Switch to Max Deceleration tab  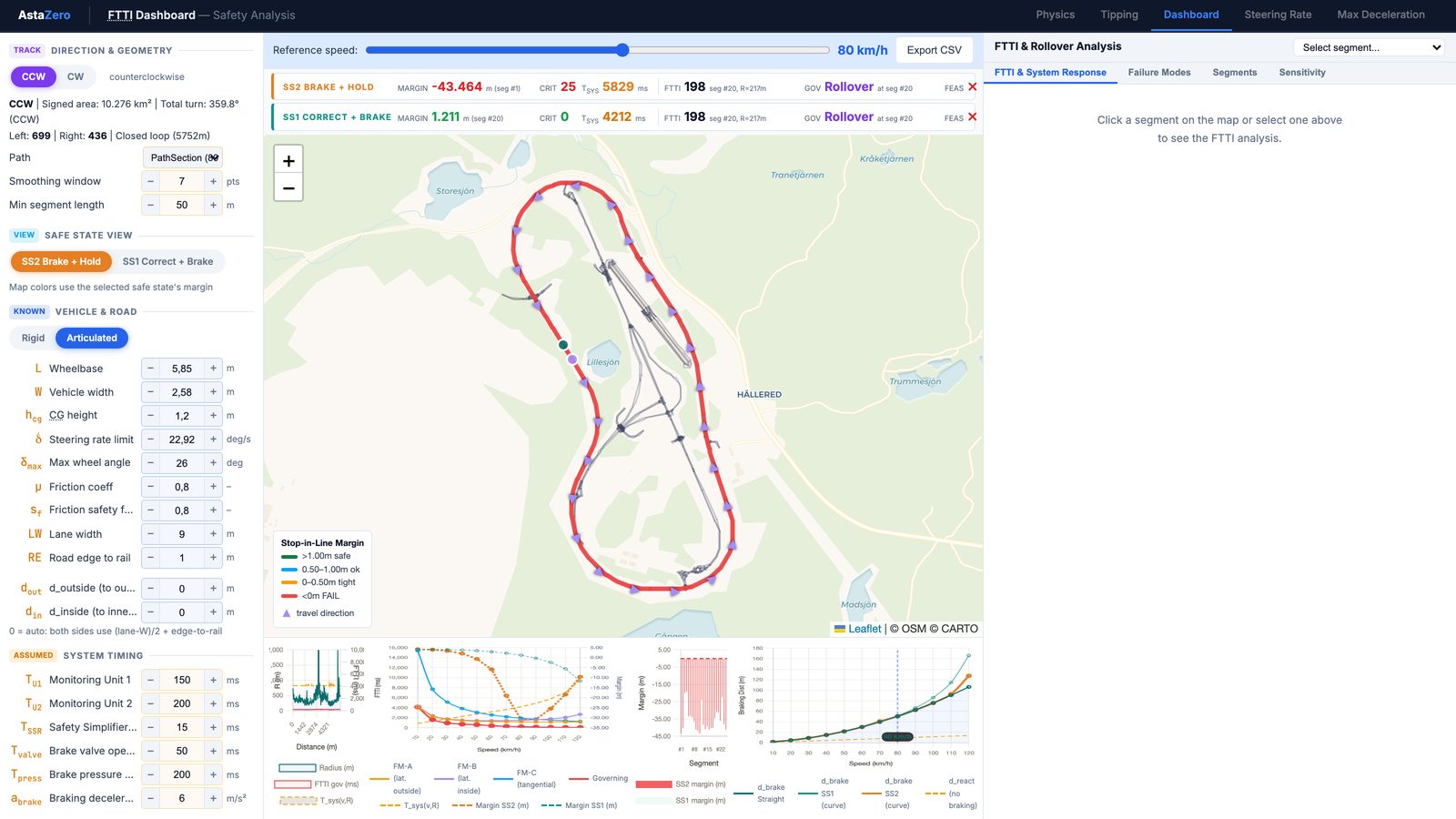(1380, 15)
